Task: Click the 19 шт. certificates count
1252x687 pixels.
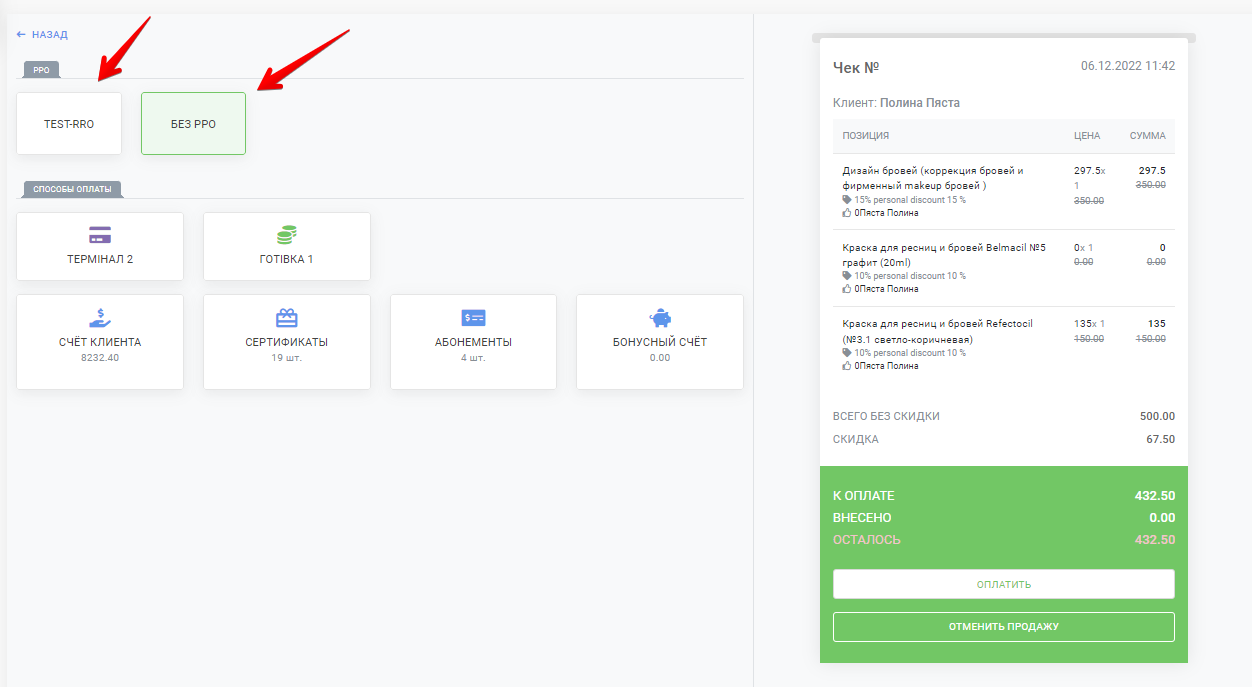Action: pos(286,357)
